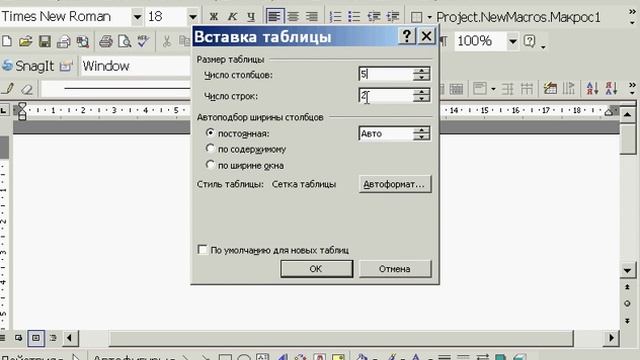Click the Отмена button
This screenshot has width=640, height=360.
[x=395, y=269]
